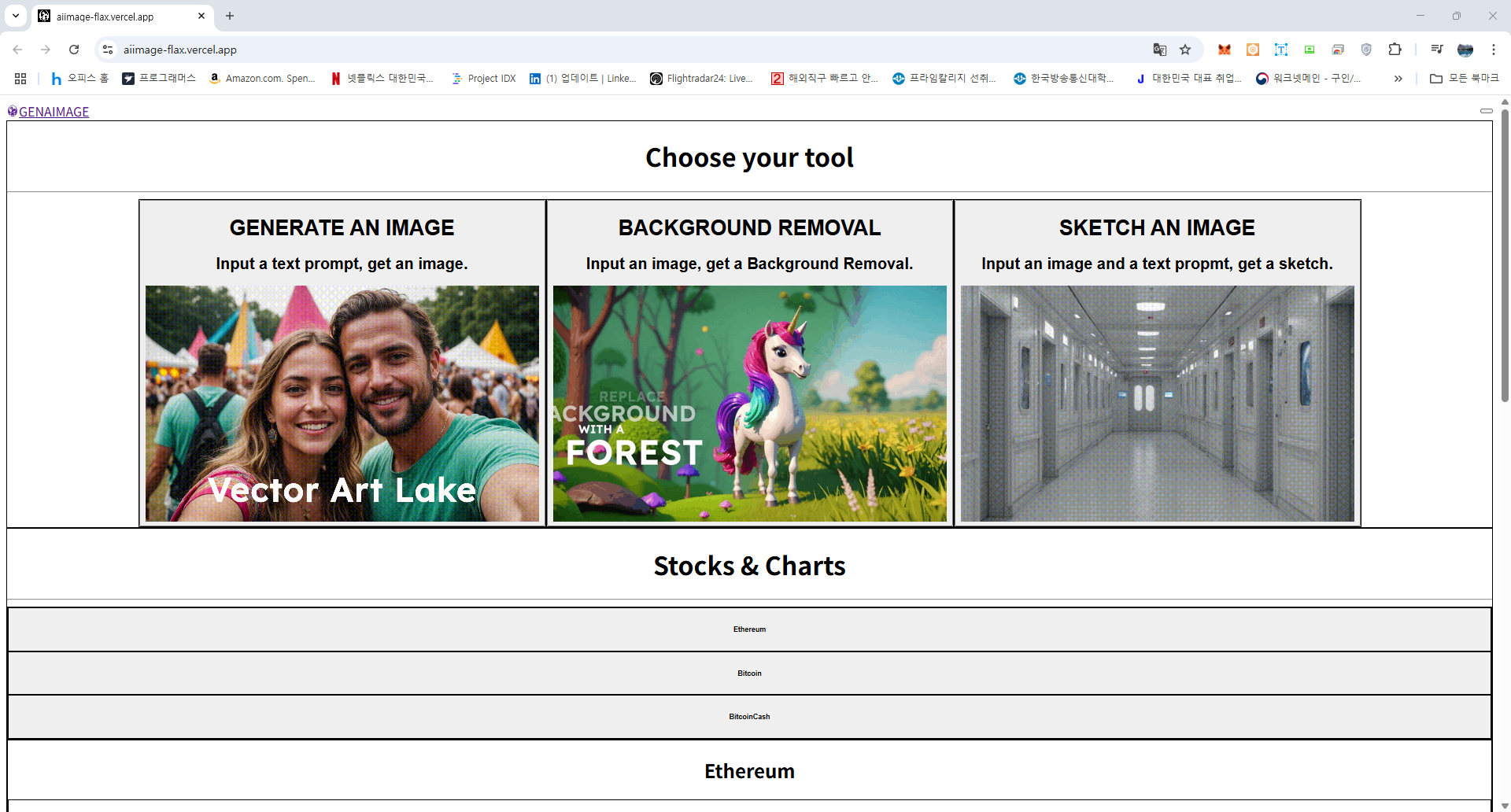Open the Flightradar24 bookmark

coord(701,79)
